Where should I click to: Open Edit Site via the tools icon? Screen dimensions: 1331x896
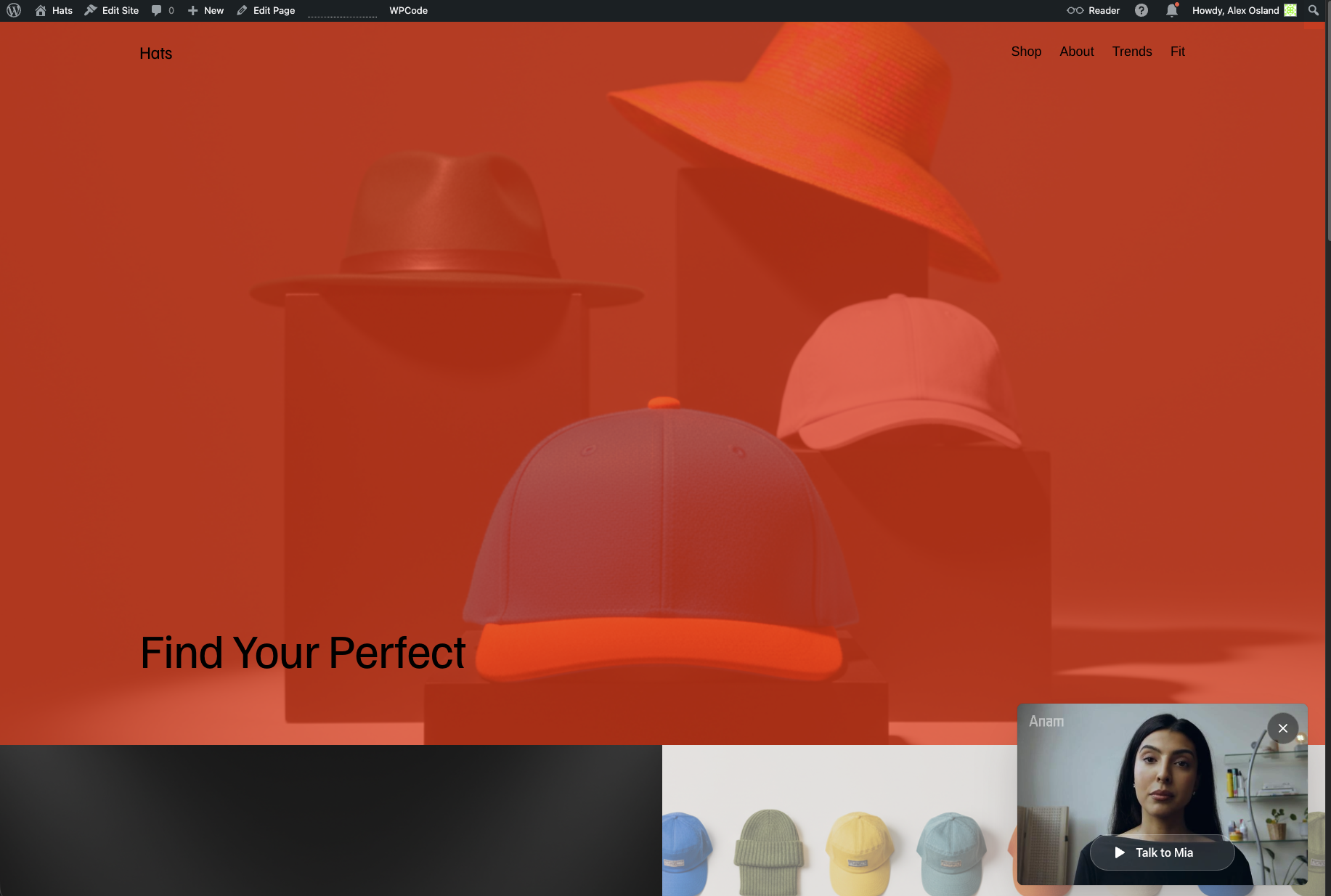(x=90, y=10)
